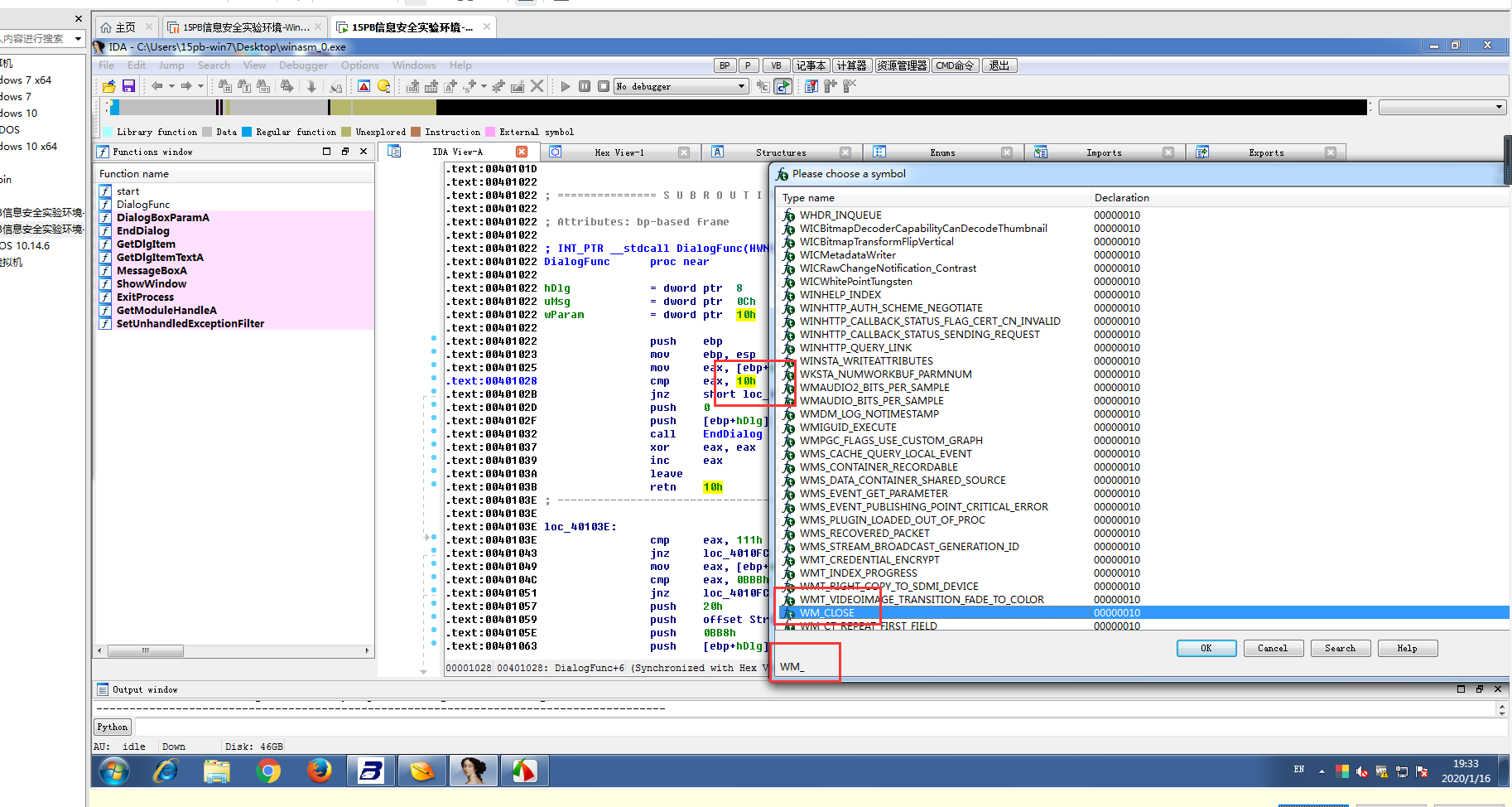Viewport: 1512px width, 807px height.
Task: Stop the debugger process
Action: [604, 86]
